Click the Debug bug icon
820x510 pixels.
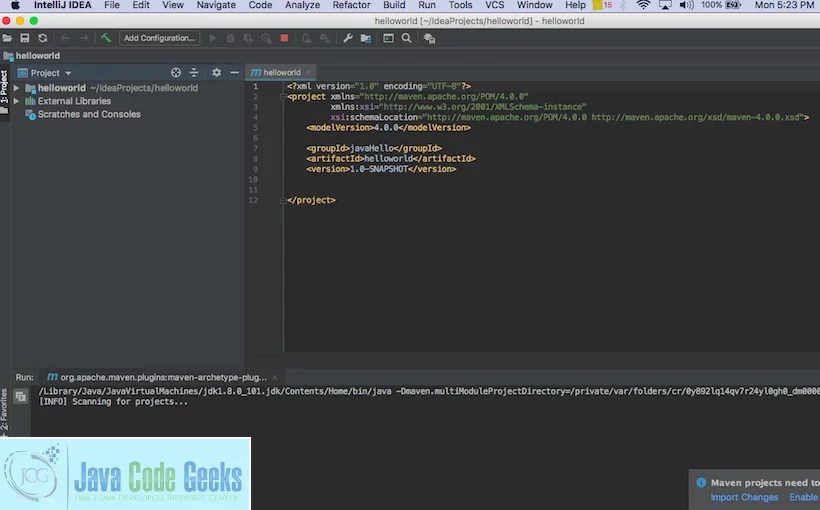click(230, 38)
